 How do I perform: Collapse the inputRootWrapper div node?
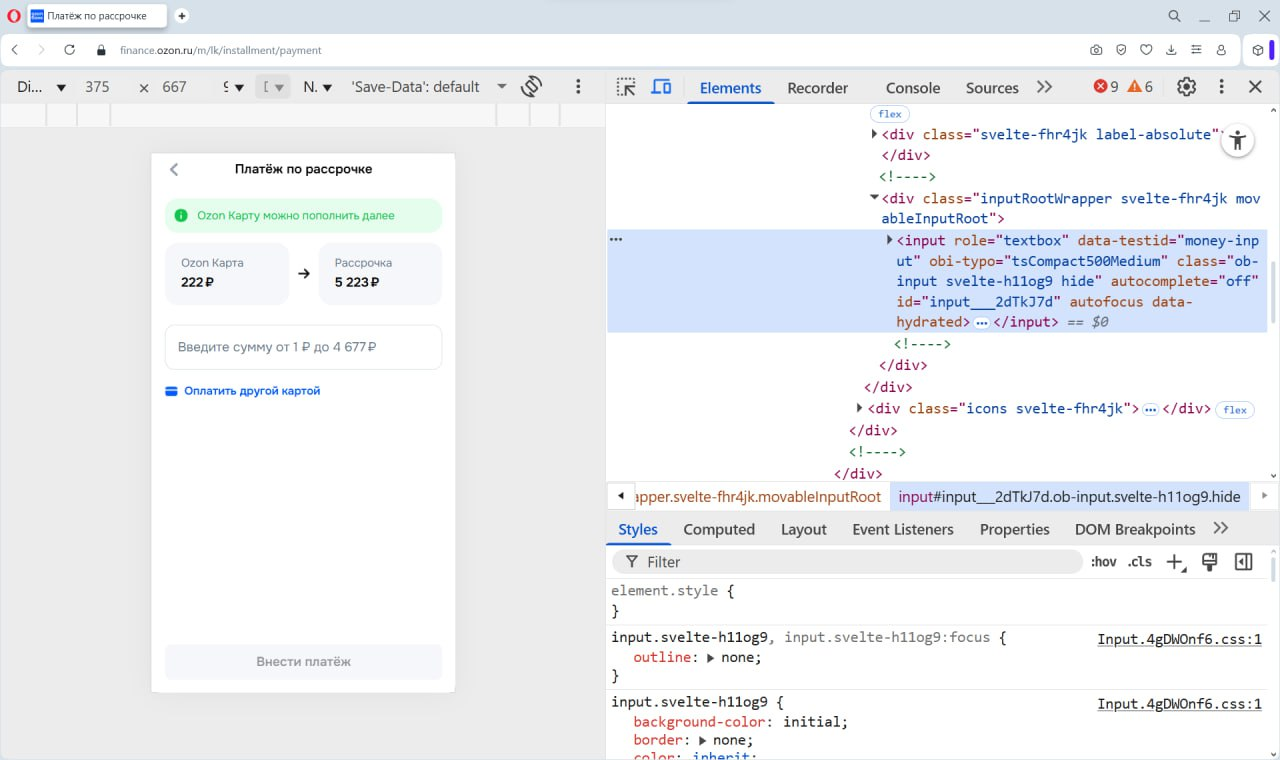coord(874,198)
